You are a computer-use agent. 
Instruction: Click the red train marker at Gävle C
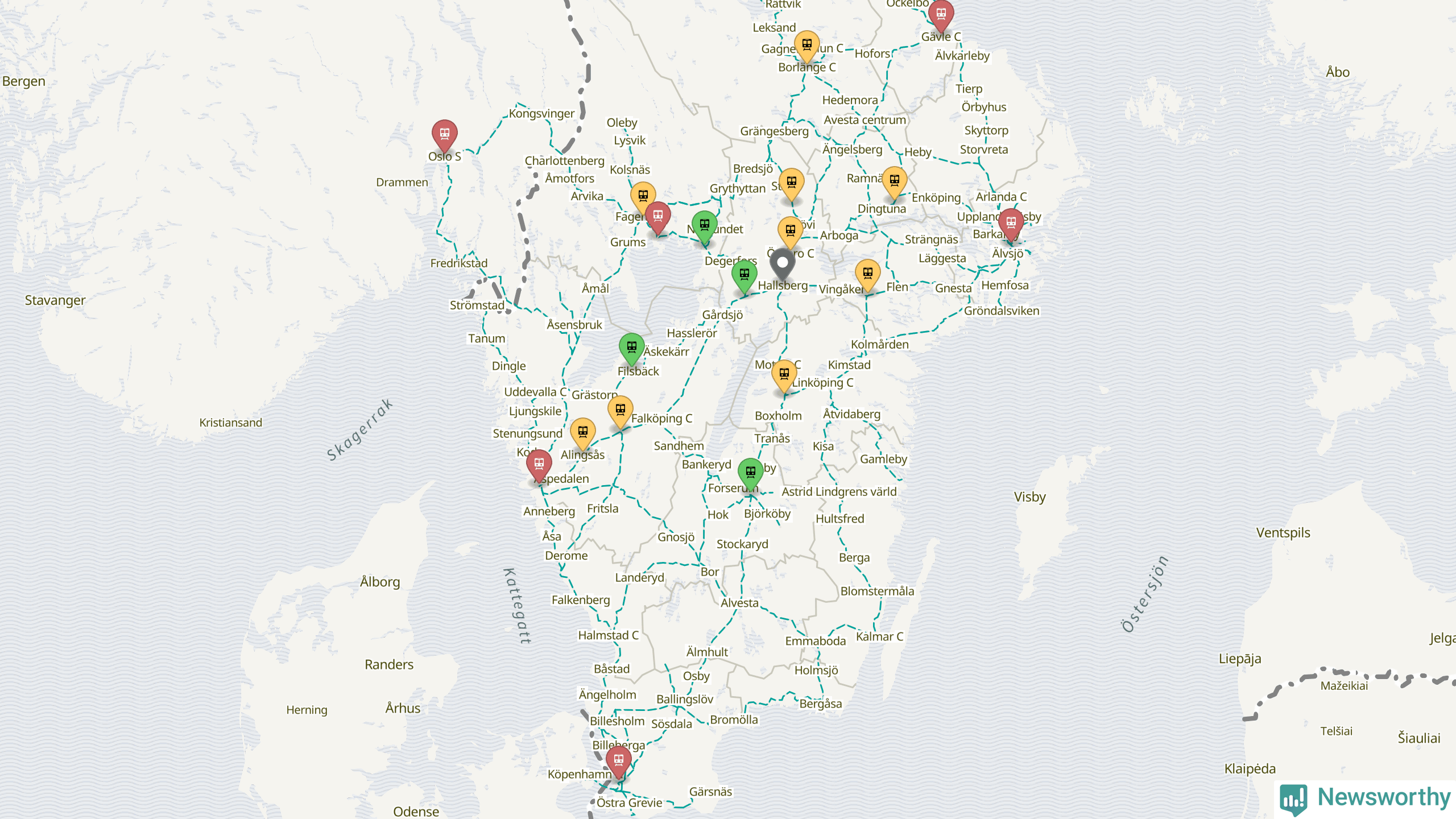click(941, 14)
